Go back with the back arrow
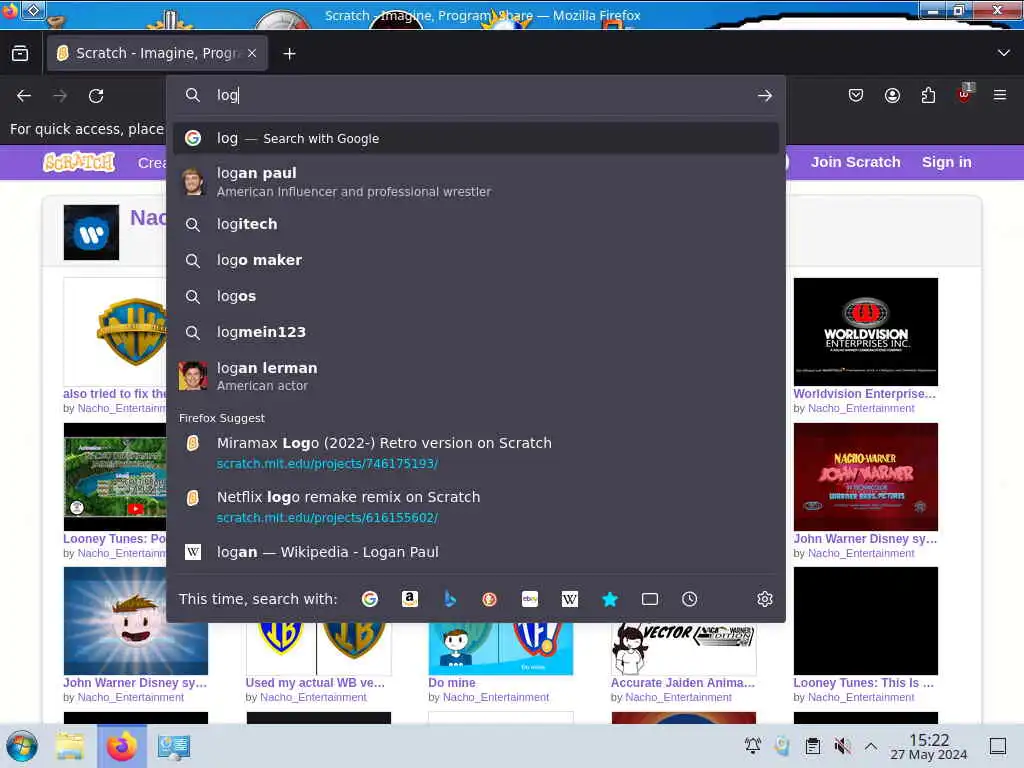Image resolution: width=1024 pixels, height=768 pixels. (x=24, y=96)
